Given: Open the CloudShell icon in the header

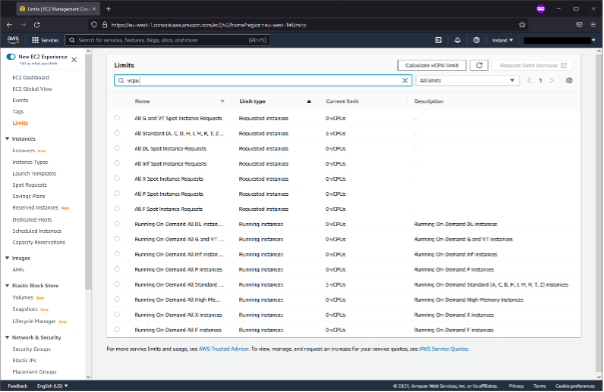Looking at the screenshot, I should click(x=438, y=40).
